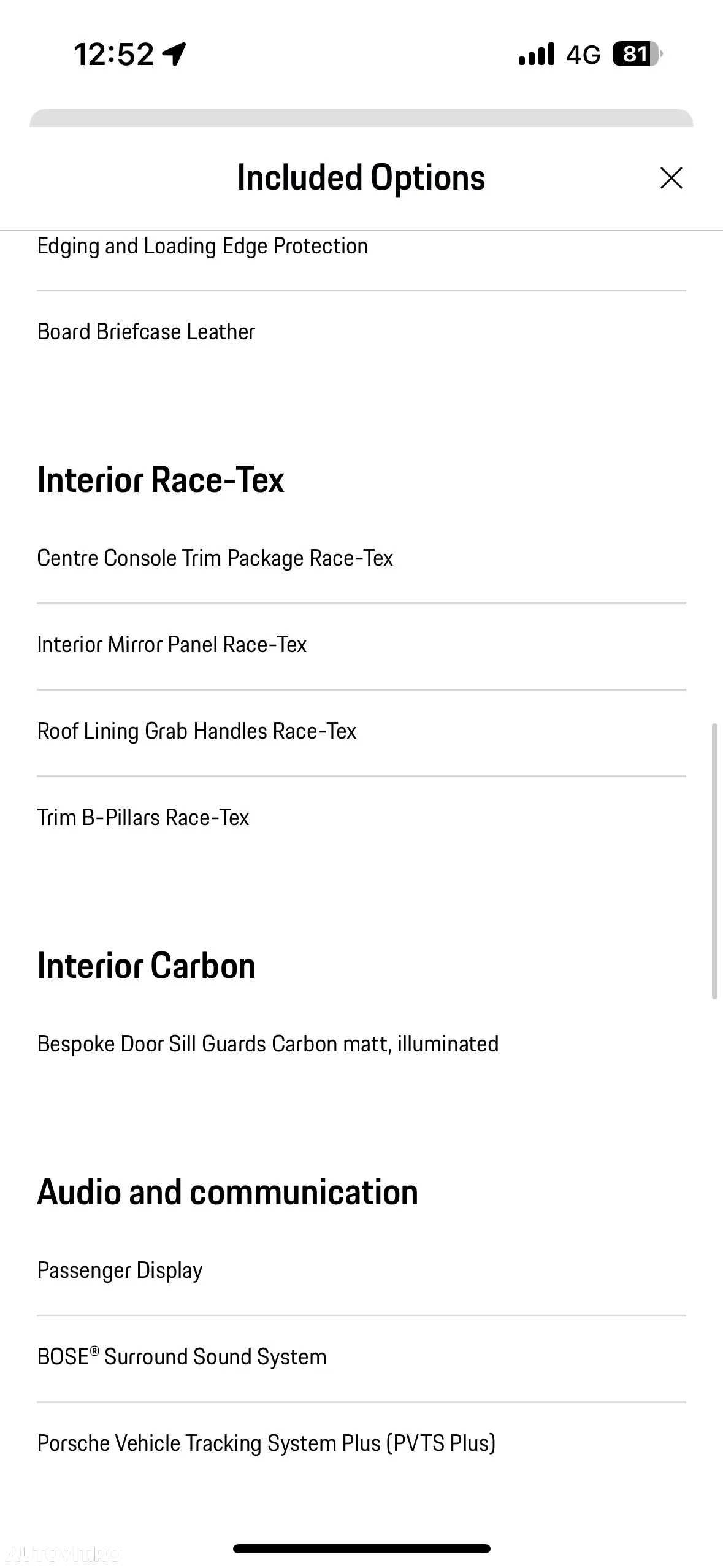Tap the home indicator bar
This screenshot has height=1568, width=723.
point(362,1548)
